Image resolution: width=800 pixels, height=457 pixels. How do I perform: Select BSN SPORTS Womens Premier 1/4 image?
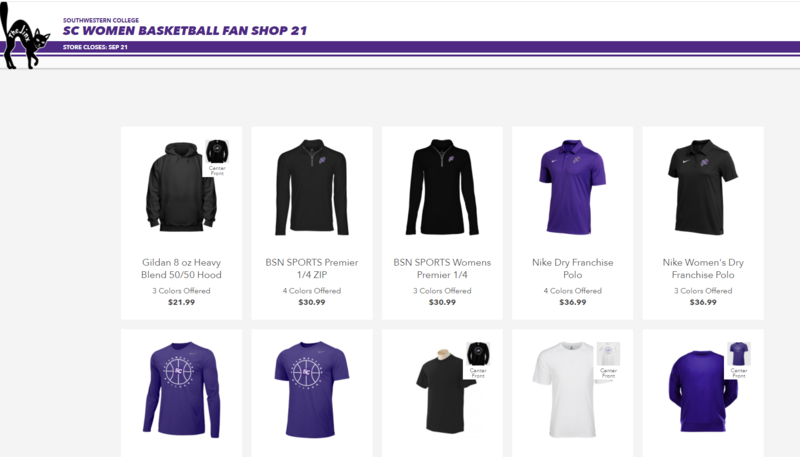pyautogui.click(x=442, y=187)
